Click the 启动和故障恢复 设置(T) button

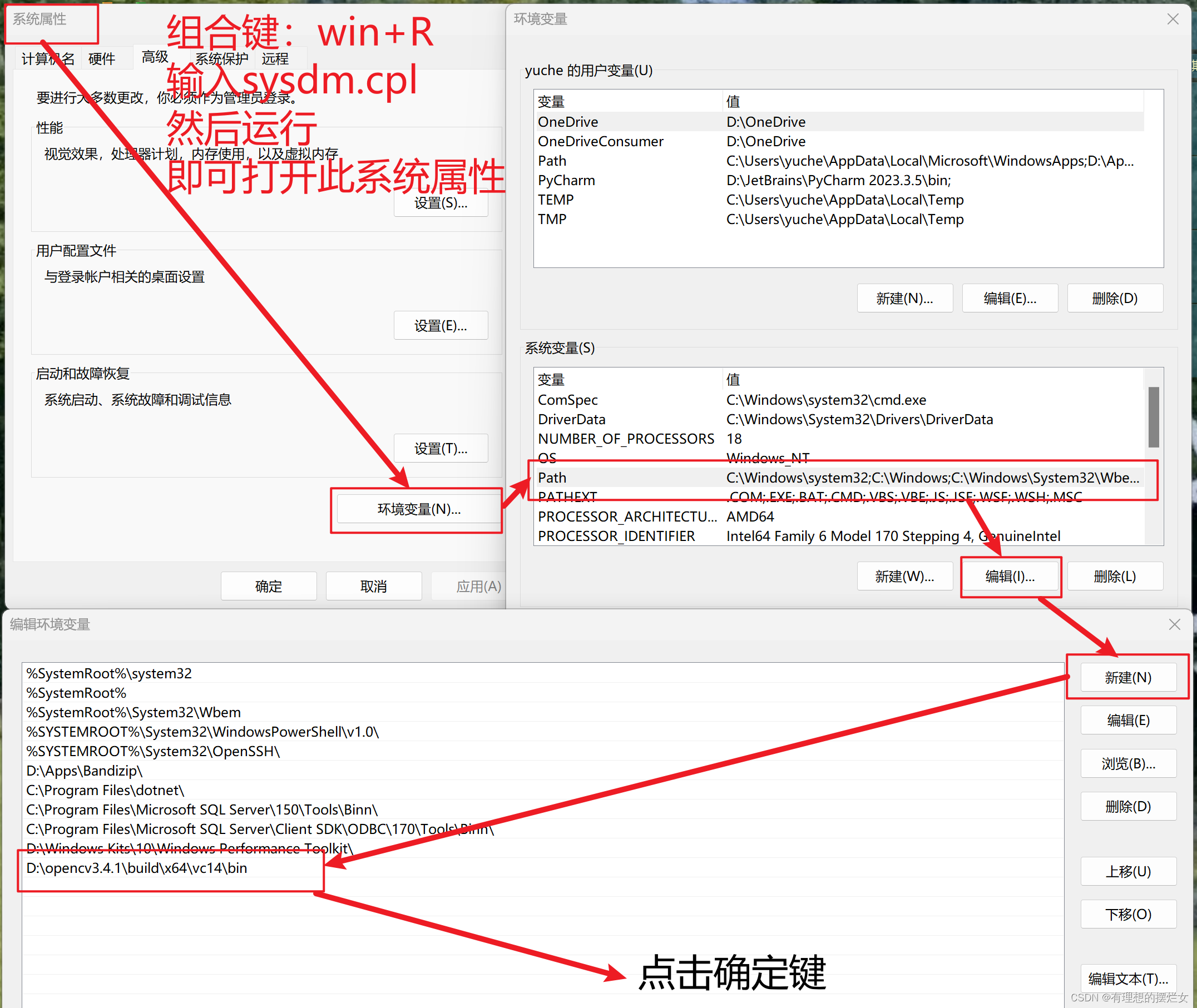click(440, 449)
